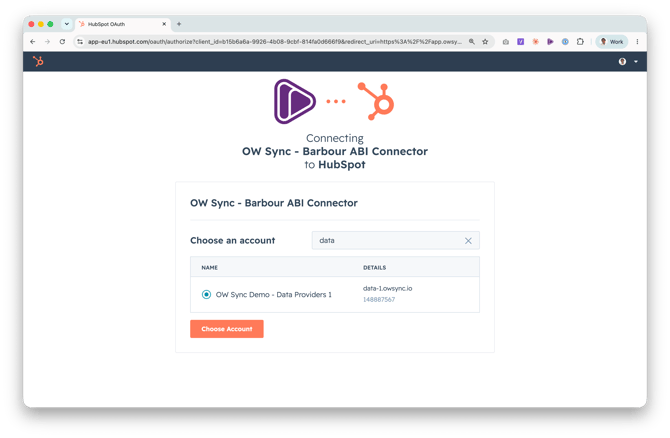Click the OW Sync Demo - Data Providers 1 name

[x=273, y=294]
